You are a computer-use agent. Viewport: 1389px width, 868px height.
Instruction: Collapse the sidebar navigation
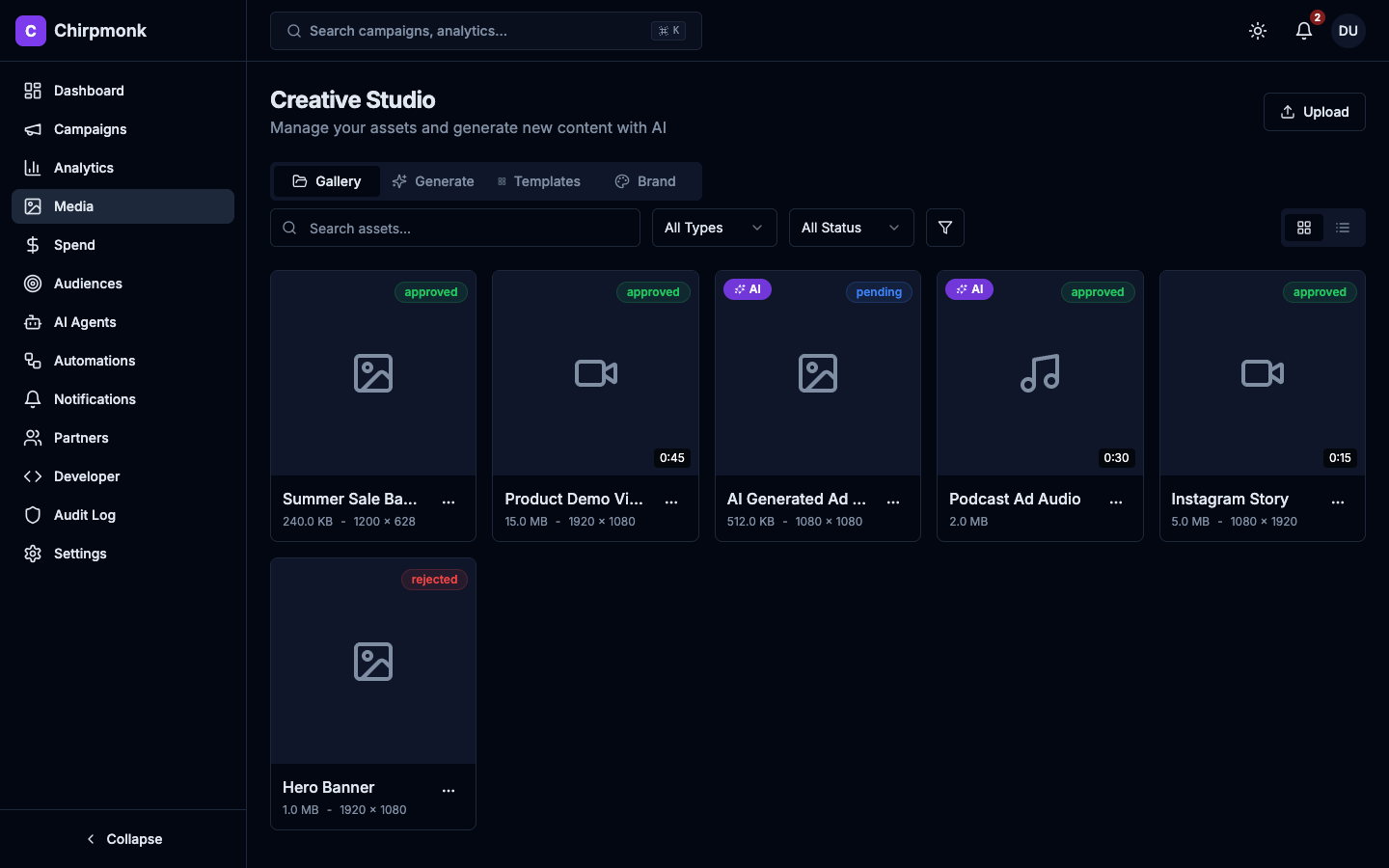(x=123, y=839)
